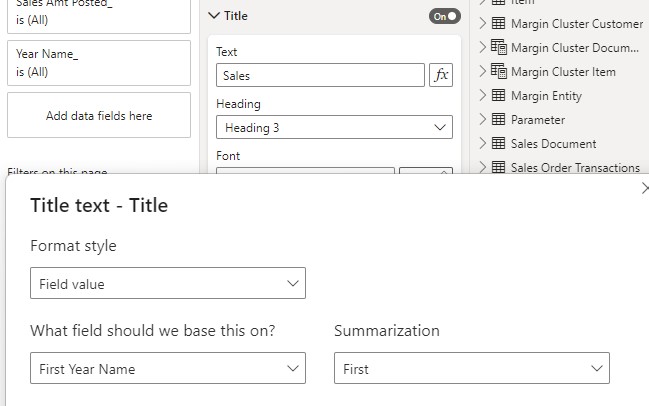
Task: Open the Heading 3 dropdown
Action: pos(334,127)
